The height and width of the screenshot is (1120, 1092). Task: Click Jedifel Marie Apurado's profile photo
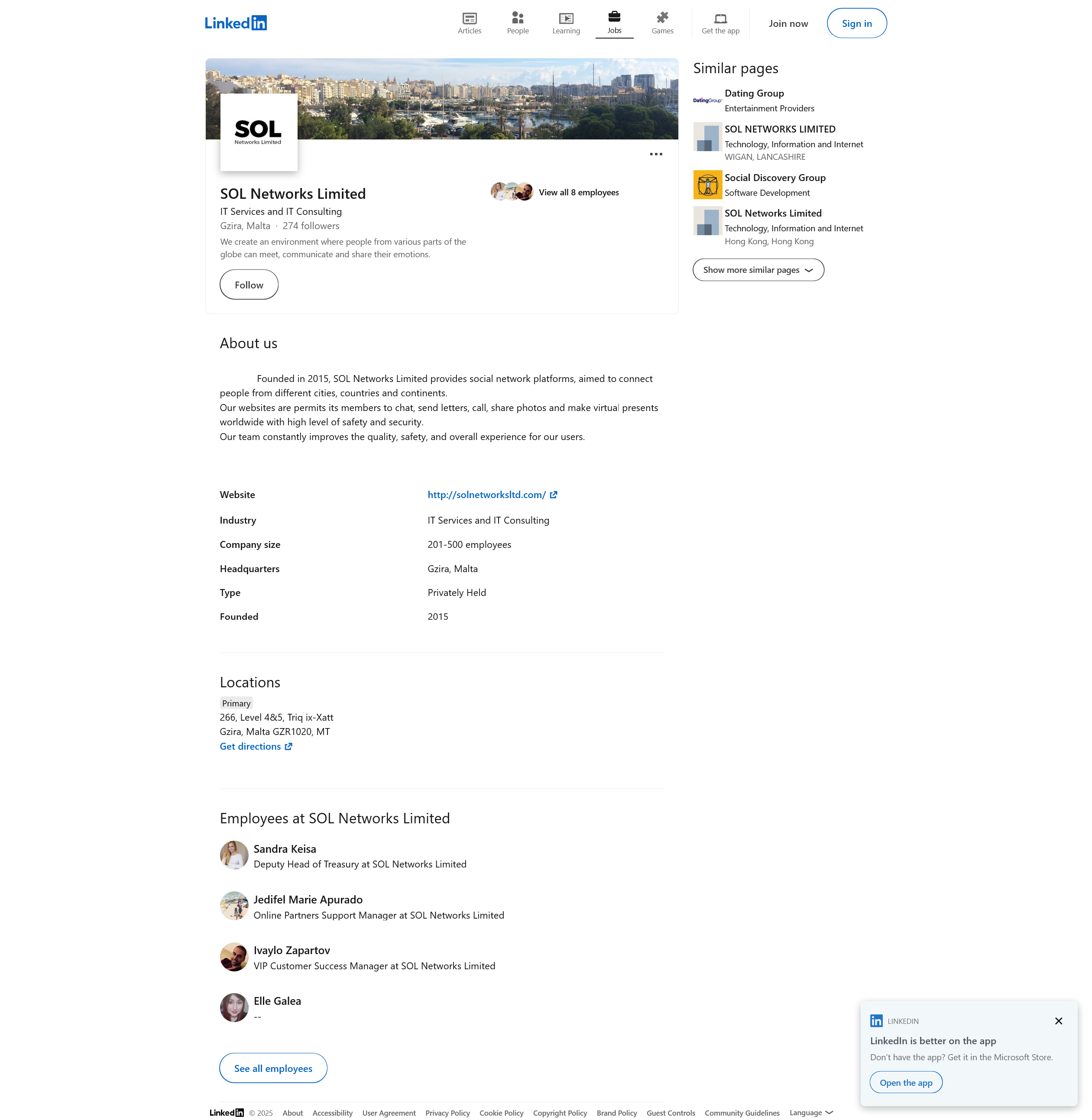234,906
